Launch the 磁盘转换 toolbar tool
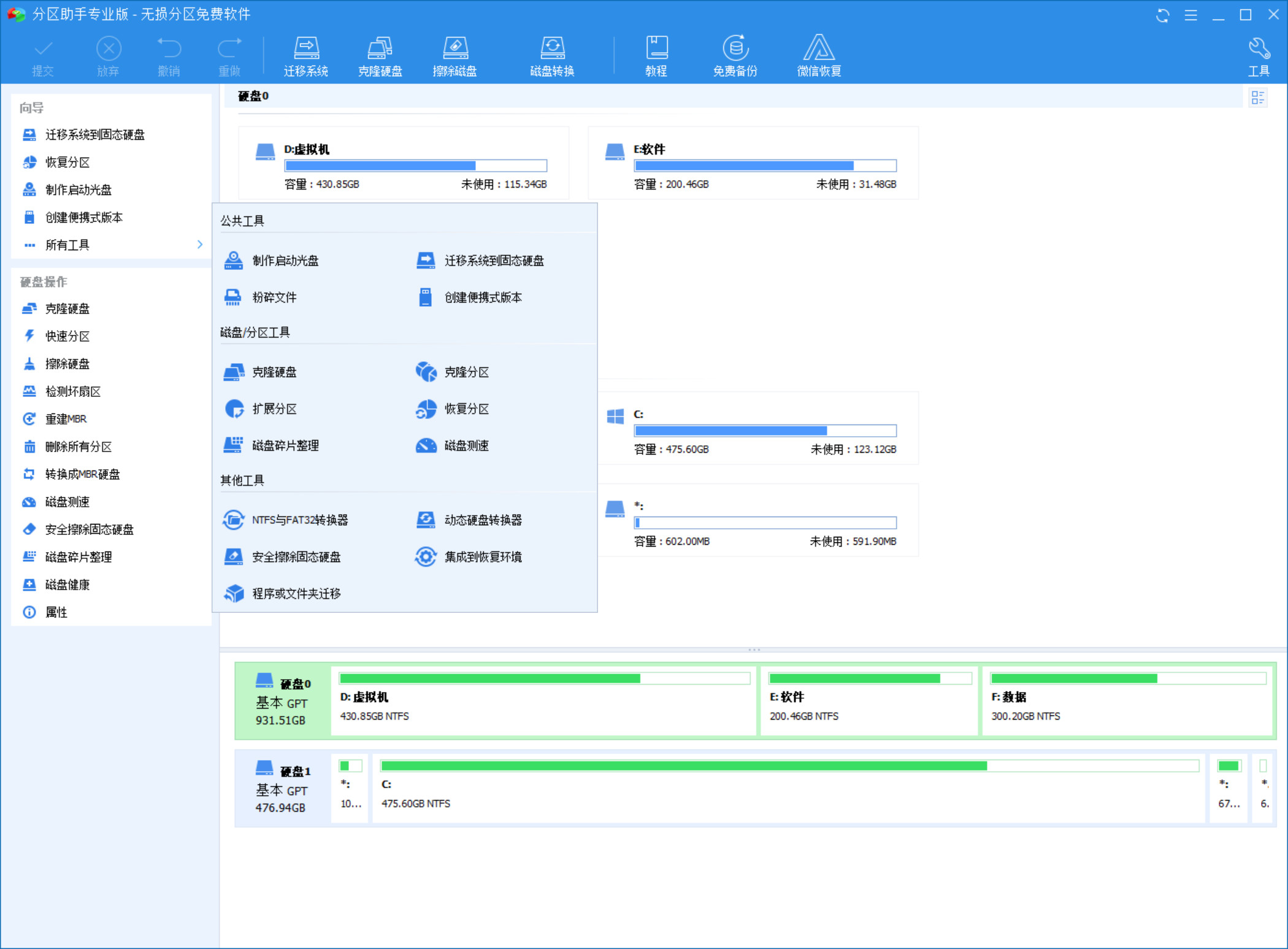 (551, 55)
